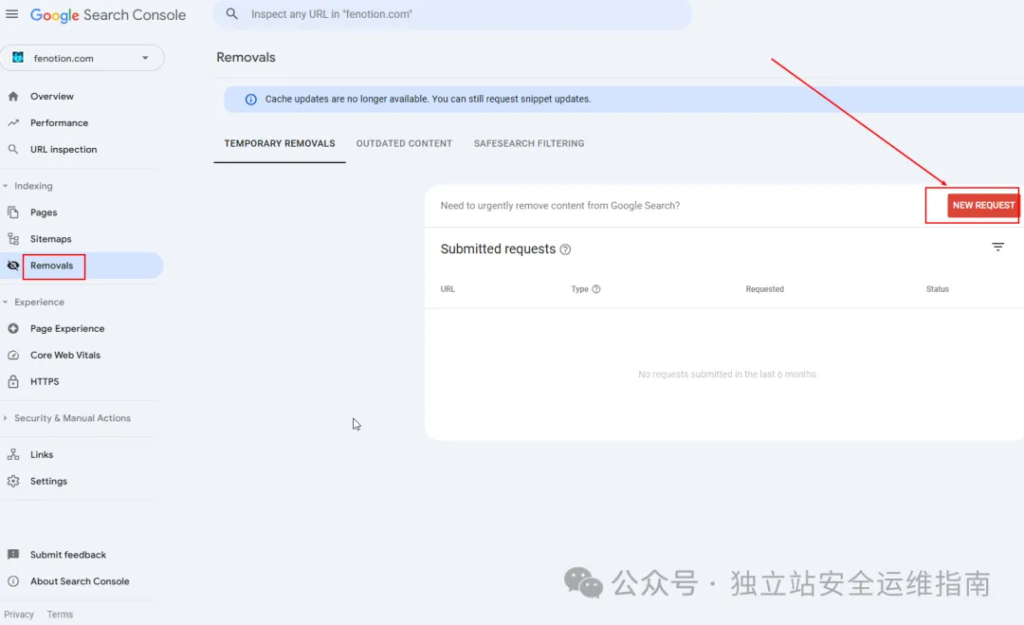Click the Performance trend icon

pos(13,123)
